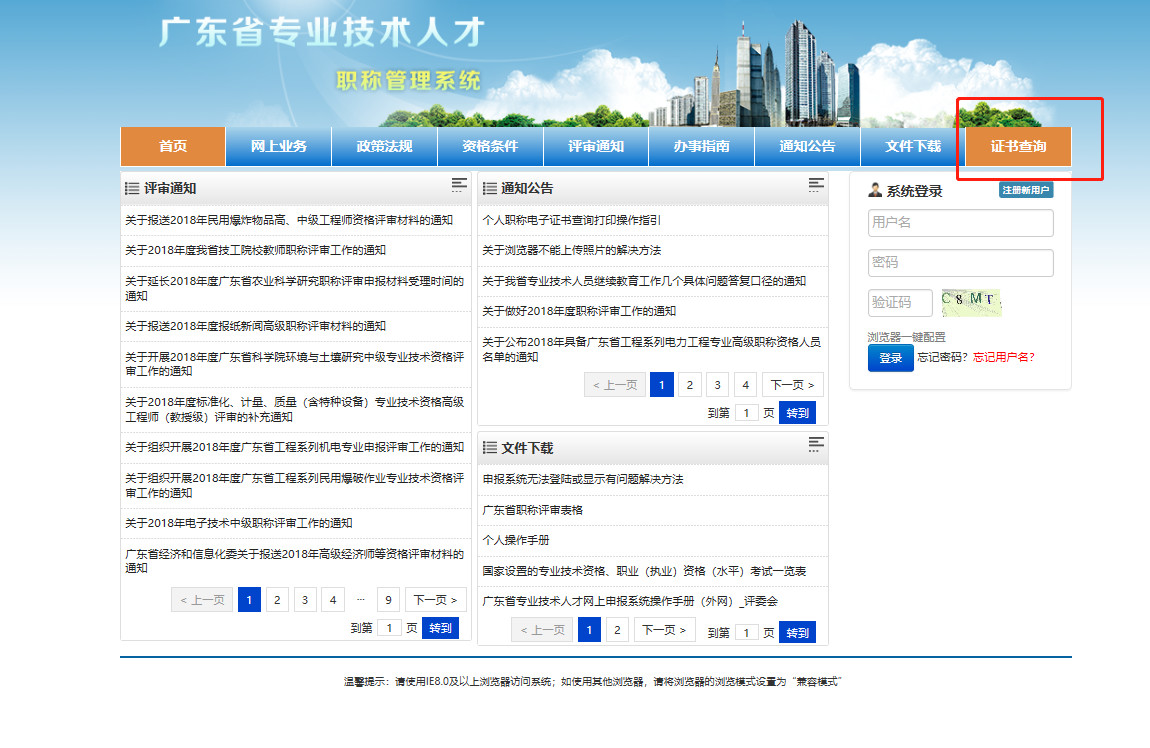The width and height of the screenshot is (1150, 748).
Task: Open the 个人操作手册 download link
Action: click(x=516, y=540)
